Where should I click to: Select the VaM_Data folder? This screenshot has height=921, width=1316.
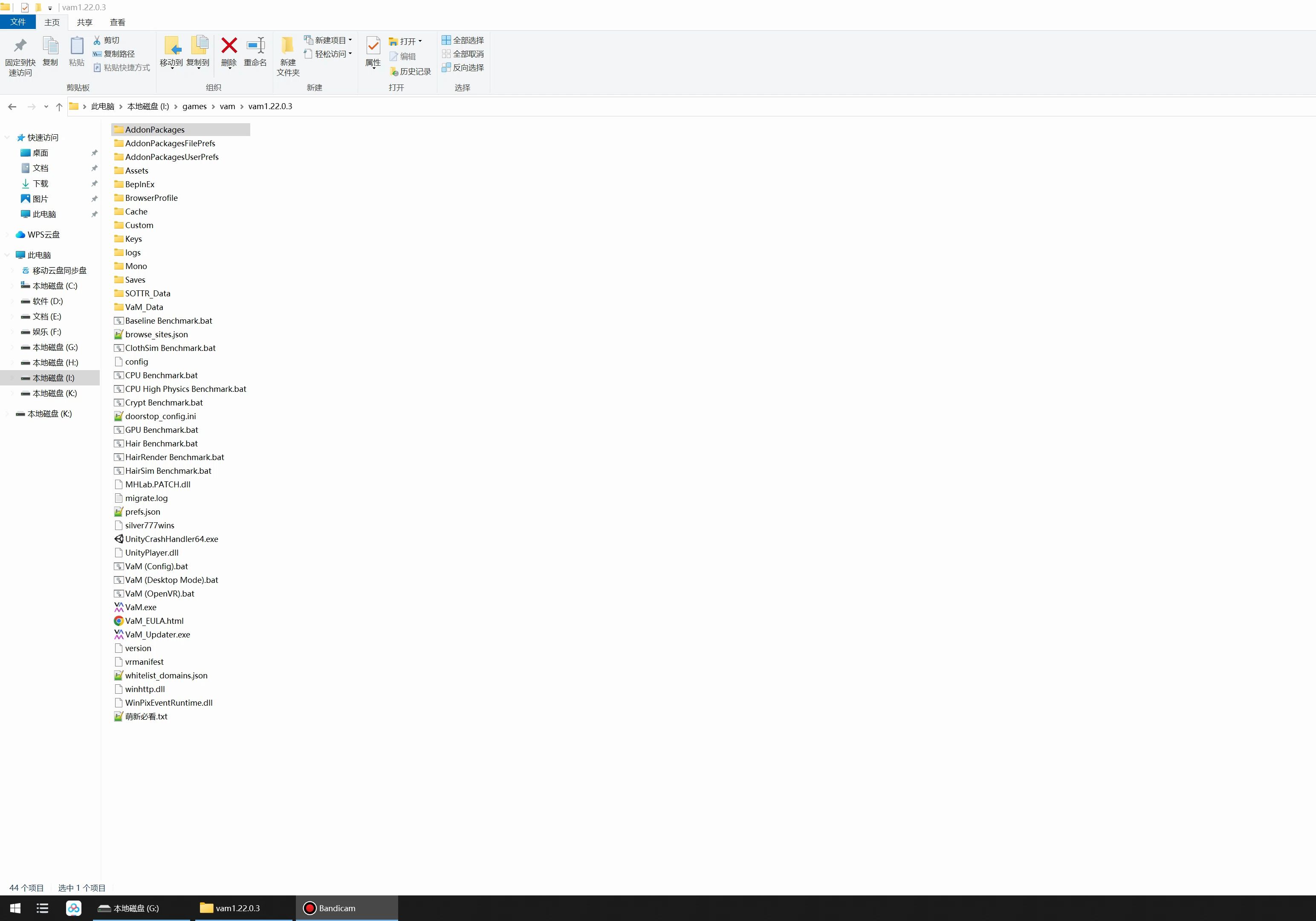pos(144,307)
